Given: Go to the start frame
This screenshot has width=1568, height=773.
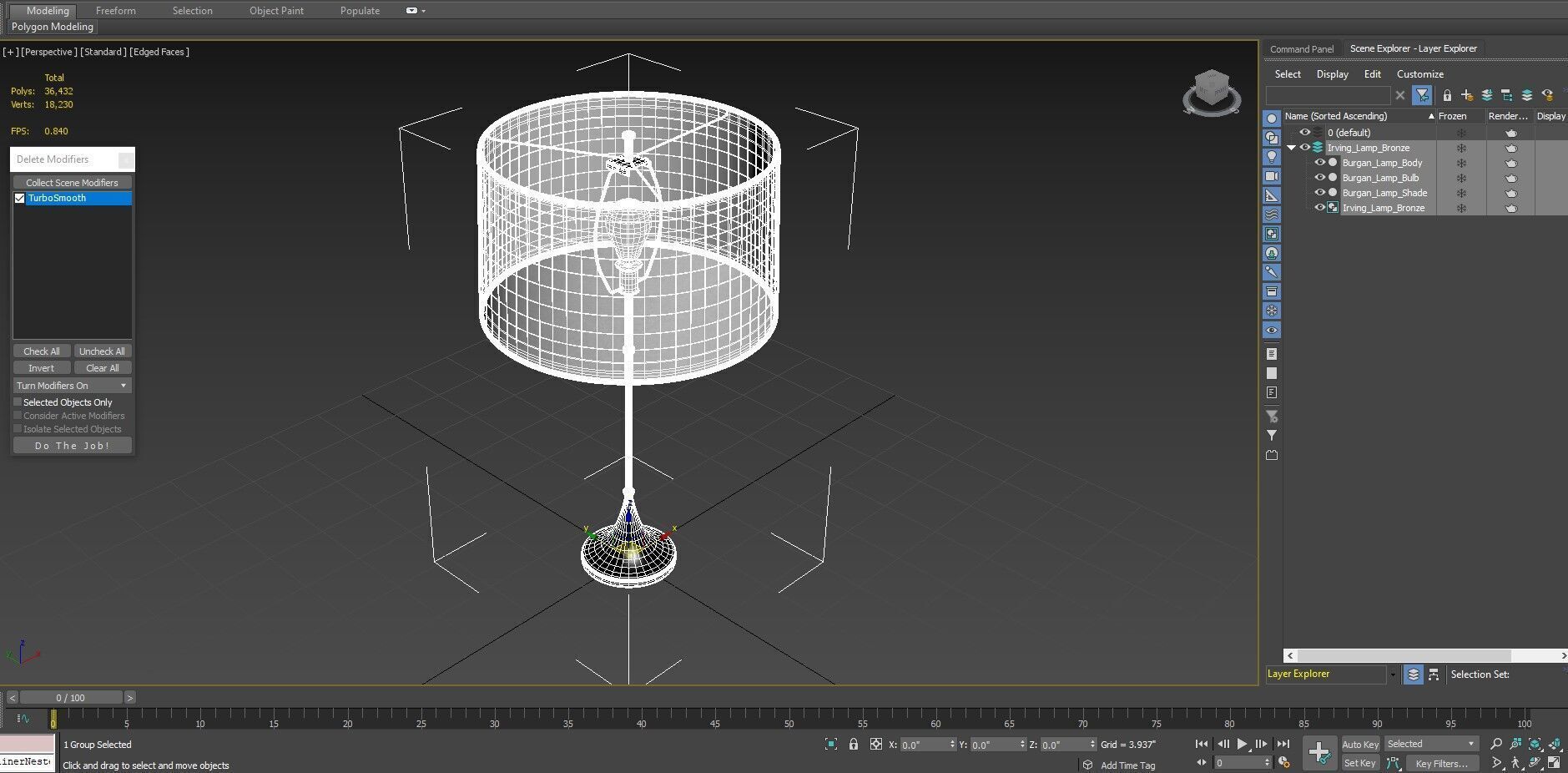Looking at the screenshot, I should pyautogui.click(x=1202, y=744).
